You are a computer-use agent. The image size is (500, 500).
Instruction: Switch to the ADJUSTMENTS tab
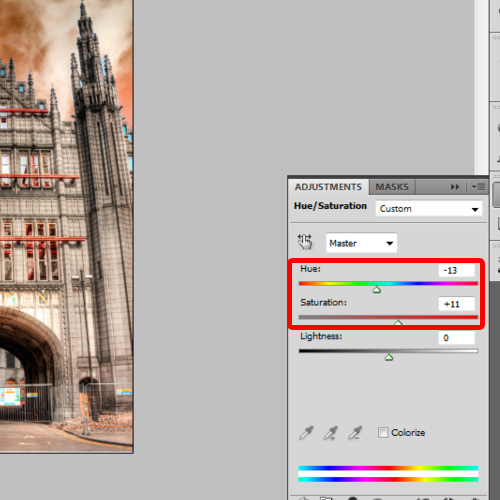coord(328,187)
